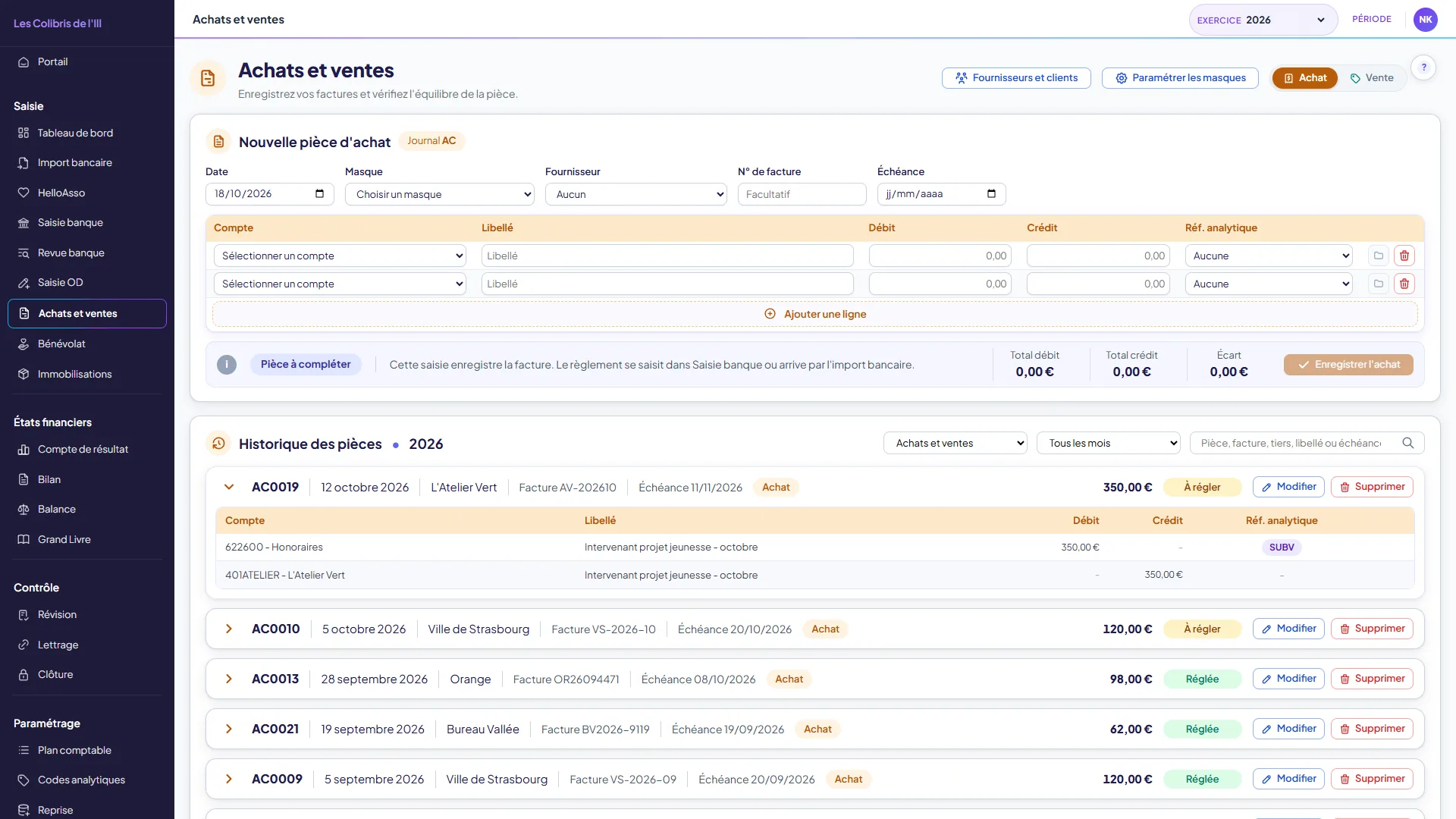Open the Fournisseur dropdown
Screen dimensions: 1456x819
point(636,194)
